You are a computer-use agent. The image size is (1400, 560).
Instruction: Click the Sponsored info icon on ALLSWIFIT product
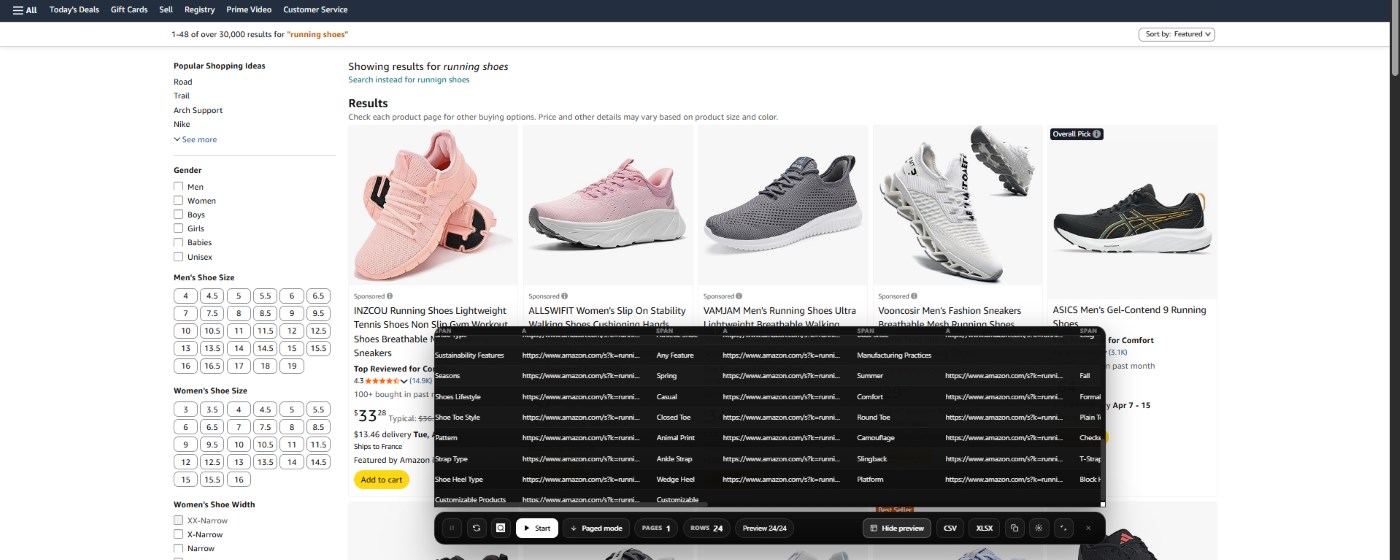pyautogui.click(x=565, y=296)
